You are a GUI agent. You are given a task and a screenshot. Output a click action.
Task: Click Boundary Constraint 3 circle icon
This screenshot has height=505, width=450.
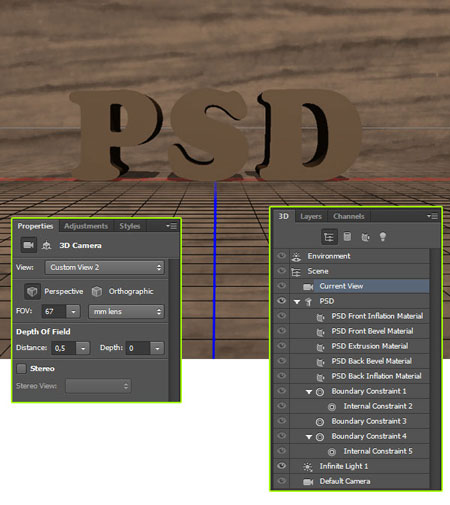point(320,422)
